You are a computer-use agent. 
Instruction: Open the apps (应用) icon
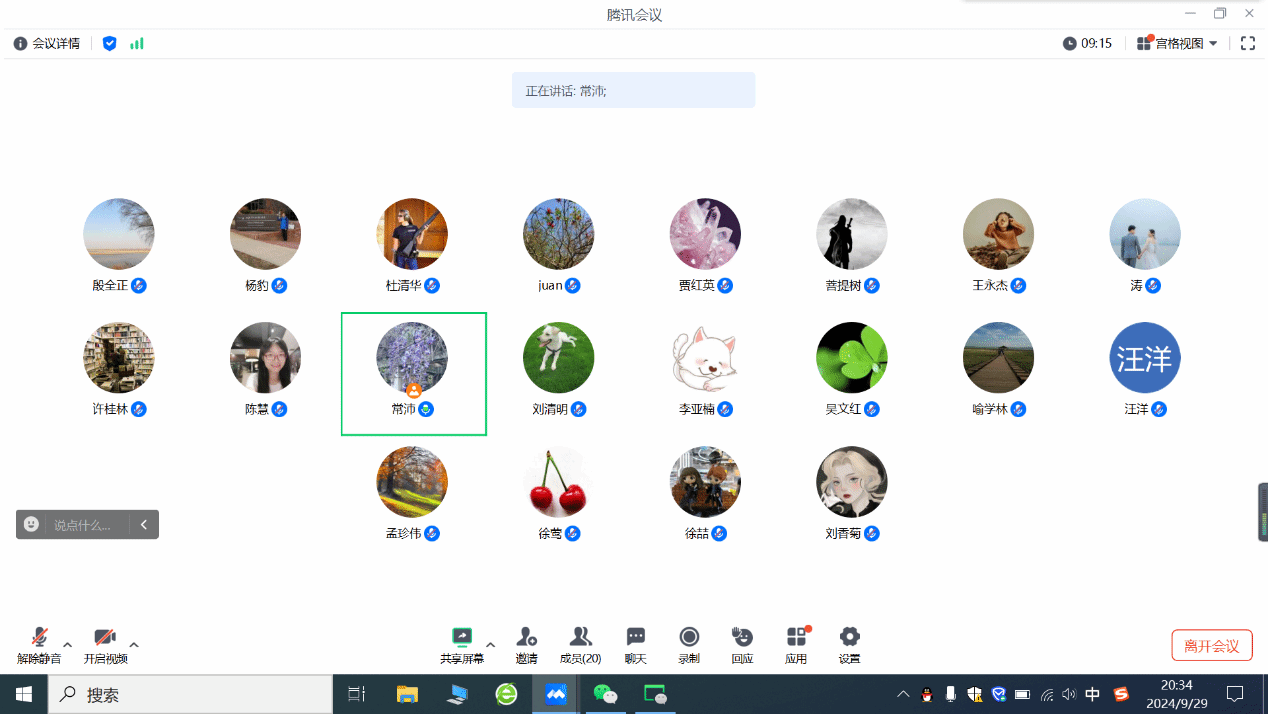tap(796, 638)
